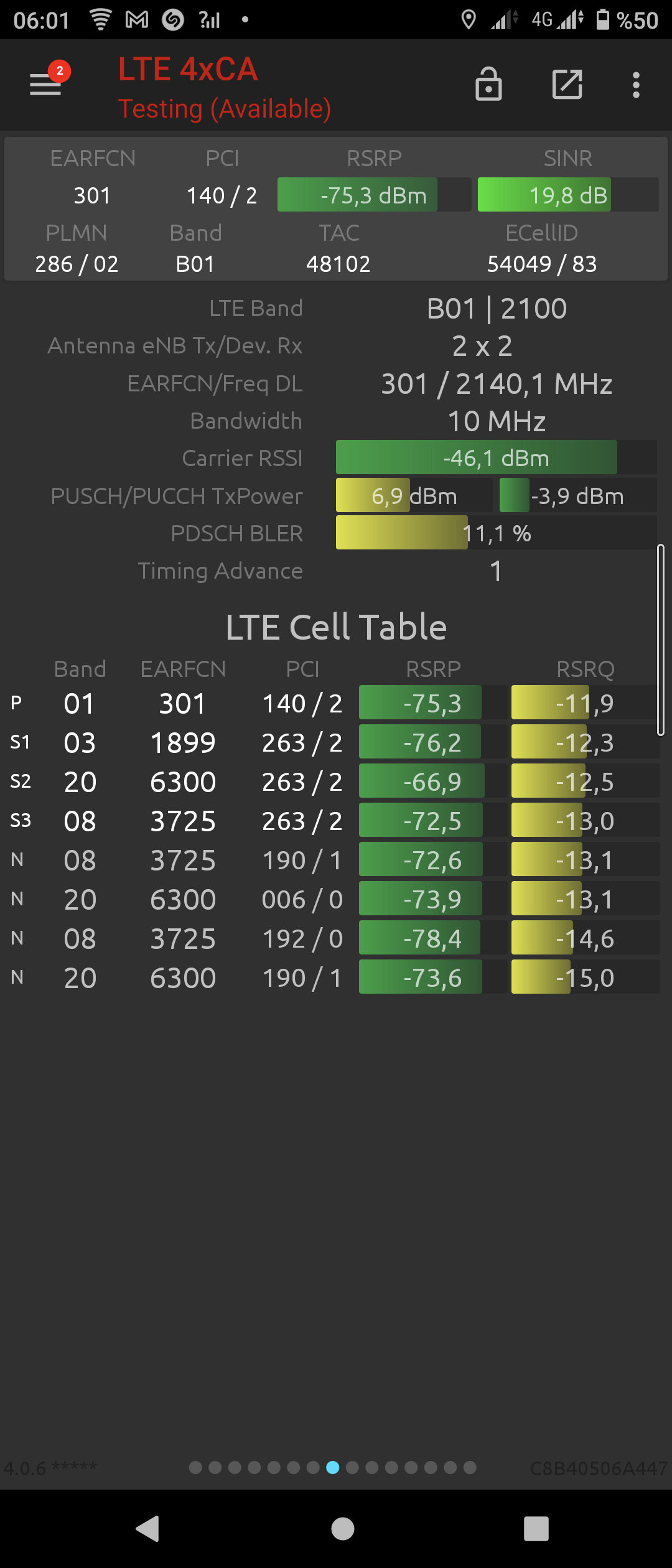The image size is (672, 1568).
Task: Tap the SINR 19,8 dB bar
Action: (x=568, y=195)
